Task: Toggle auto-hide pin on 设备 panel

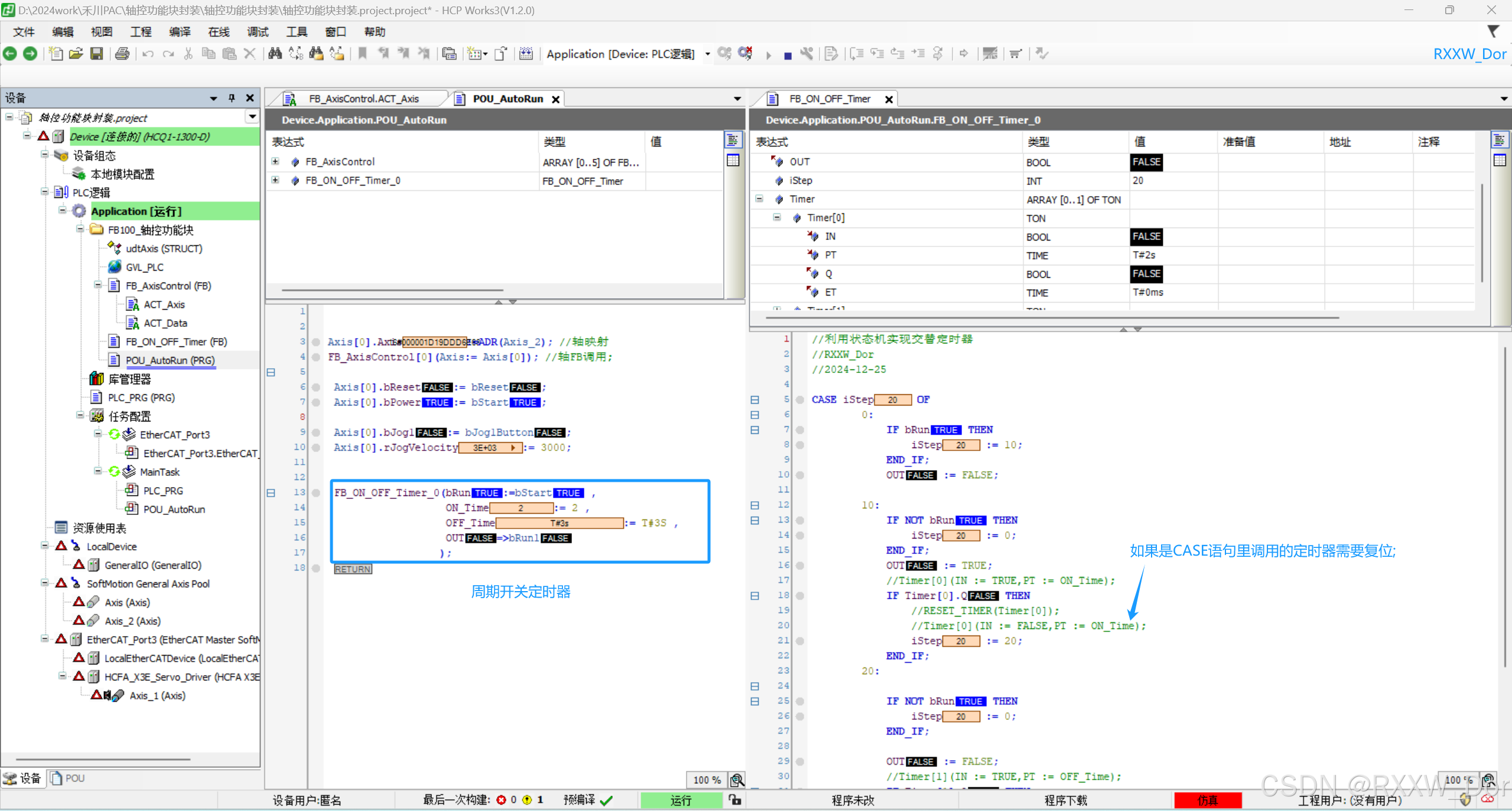Action: point(232,98)
